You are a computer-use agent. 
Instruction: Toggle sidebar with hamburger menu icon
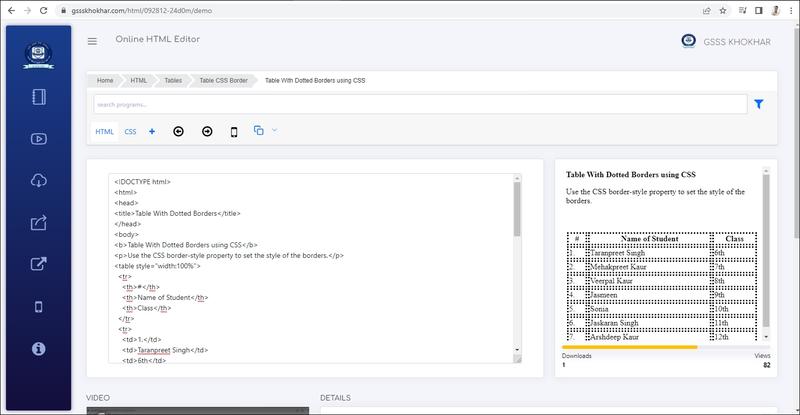92,41
